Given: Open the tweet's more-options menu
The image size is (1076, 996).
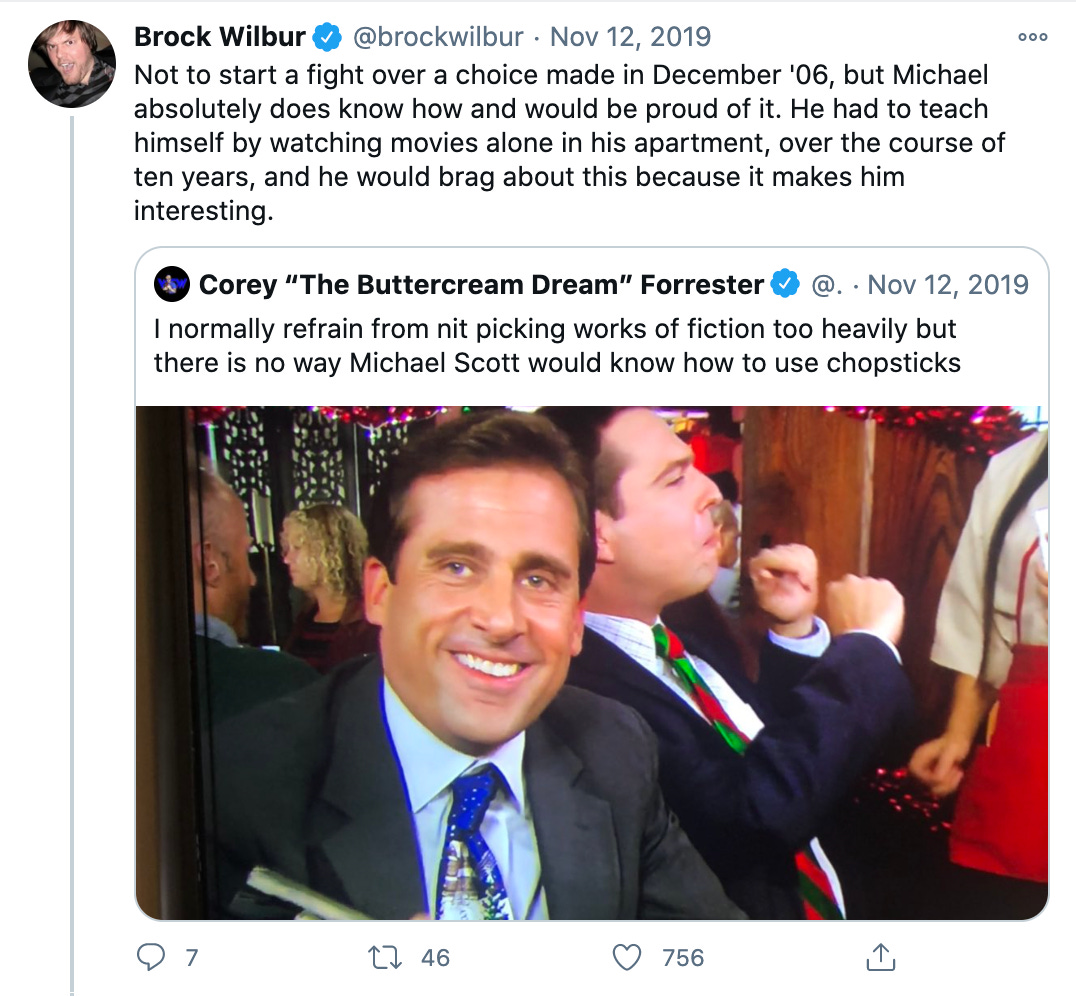Looking at the screenshot, I should pyautogui.click(x=1030, y=36).
